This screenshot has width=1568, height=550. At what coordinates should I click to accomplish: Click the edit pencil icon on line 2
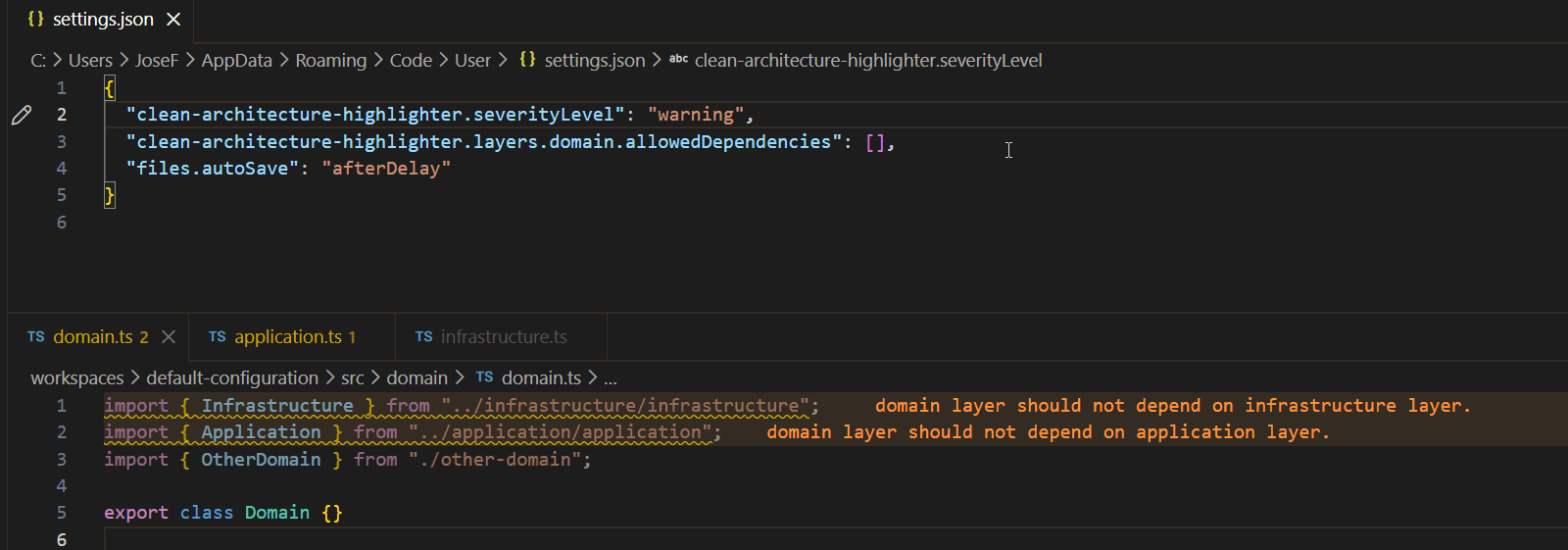coord(22,116)
